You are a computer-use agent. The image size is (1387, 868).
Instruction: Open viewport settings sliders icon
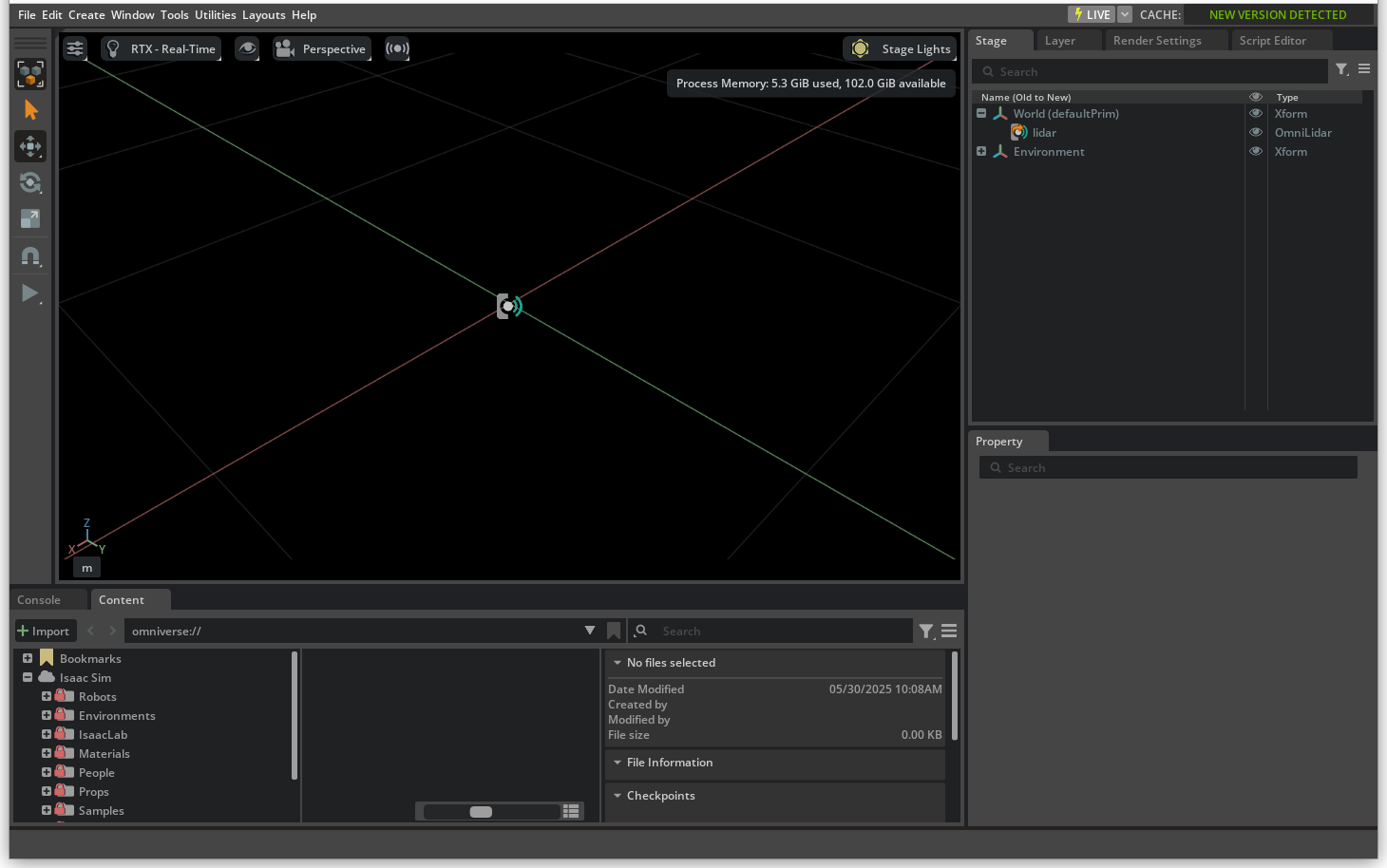75,48
